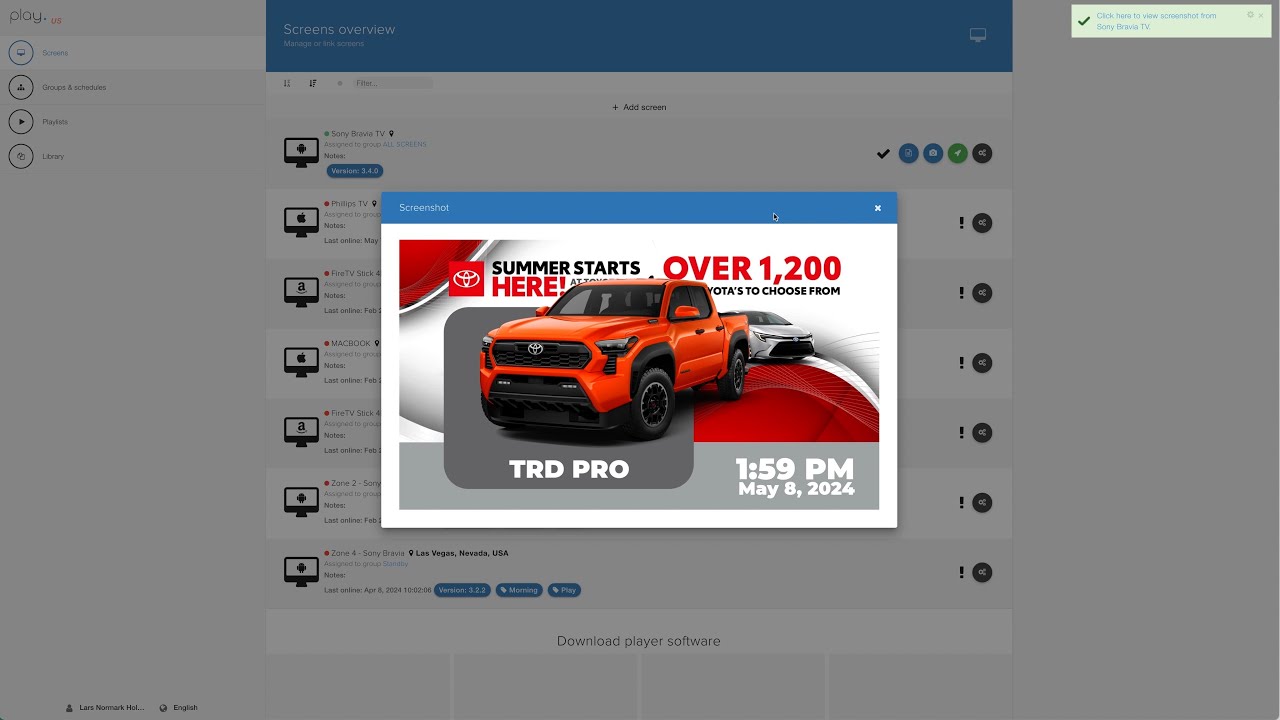The height and width of the screenshot is (720, 1280).
Task: Change language from English
Action: coord(179,708)
